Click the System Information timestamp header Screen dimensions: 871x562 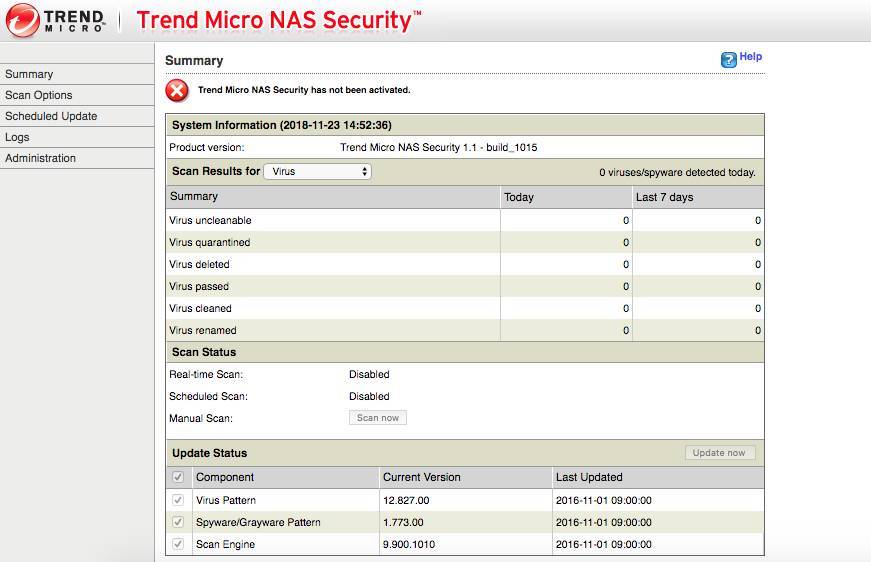pos(282,126)
